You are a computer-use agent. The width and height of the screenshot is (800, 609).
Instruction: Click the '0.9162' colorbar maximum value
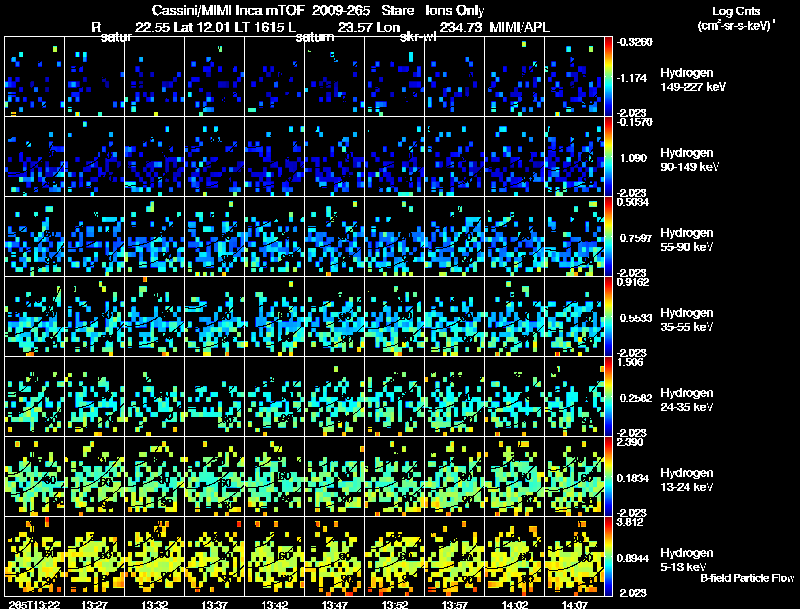point(633,282)
